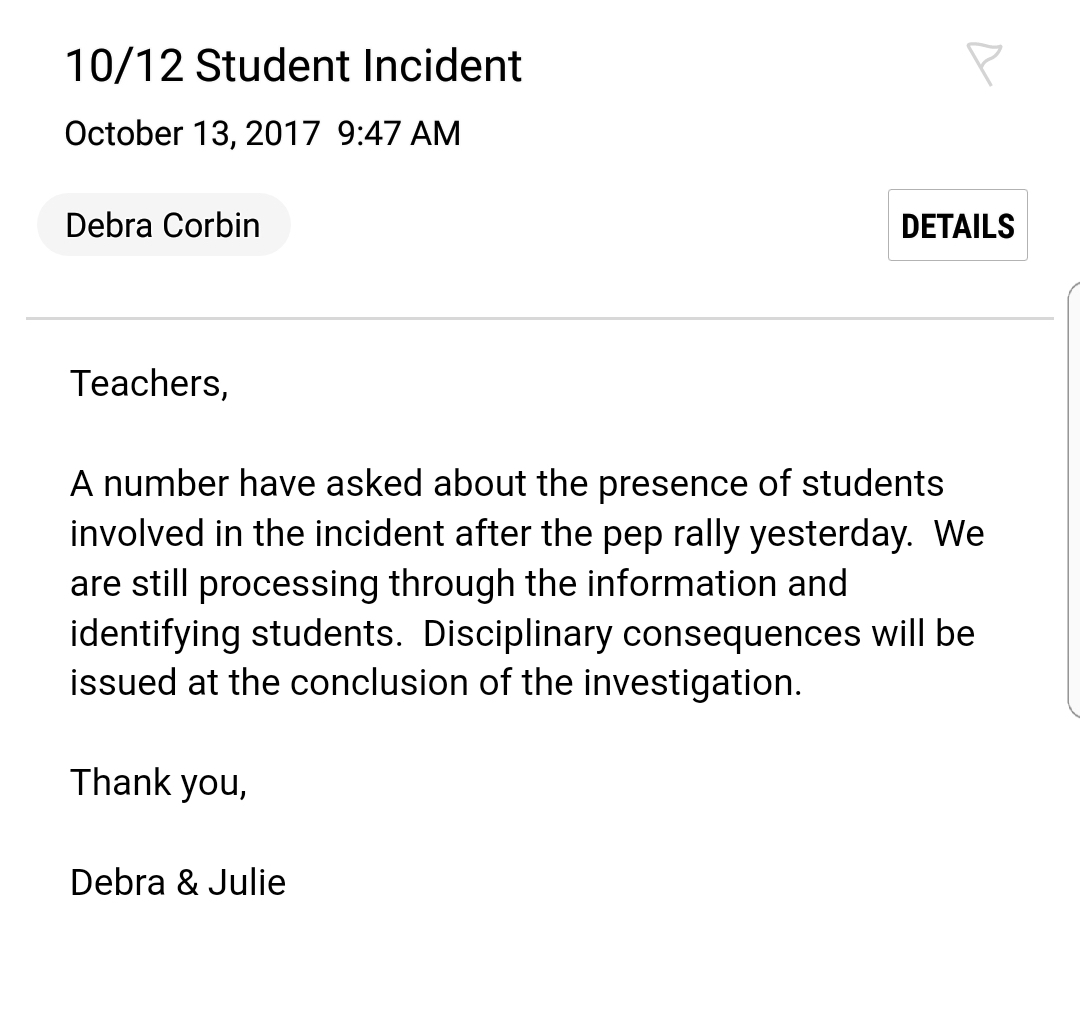1080x1010 pixels.
Task: Tap the Debra Corbin sender chip
Action: click(x=163, y=225)
